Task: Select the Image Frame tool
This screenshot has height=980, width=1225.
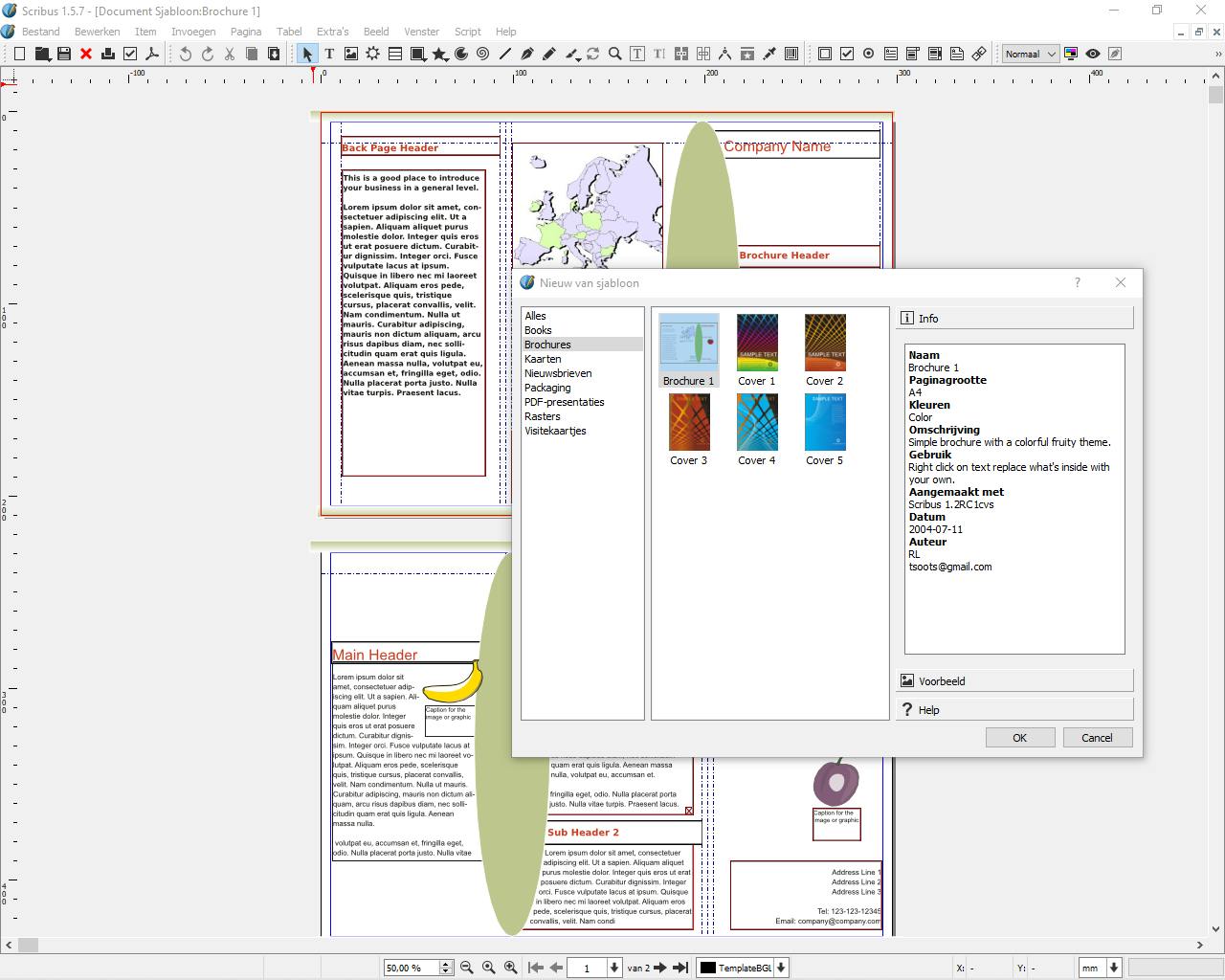Action: 351,55
